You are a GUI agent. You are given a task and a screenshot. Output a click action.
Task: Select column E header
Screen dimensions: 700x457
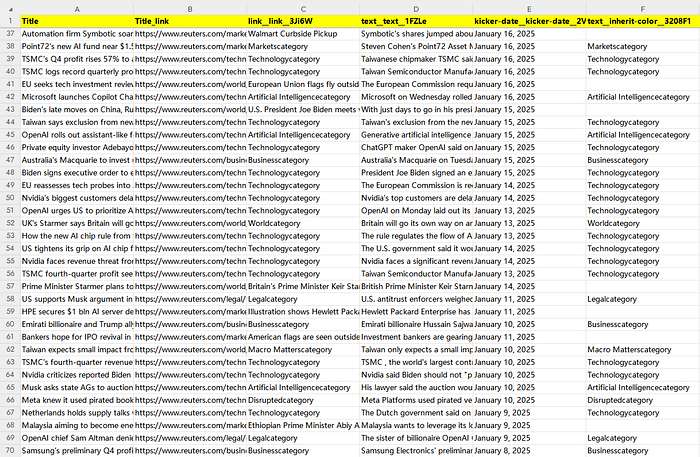point(529,9)
